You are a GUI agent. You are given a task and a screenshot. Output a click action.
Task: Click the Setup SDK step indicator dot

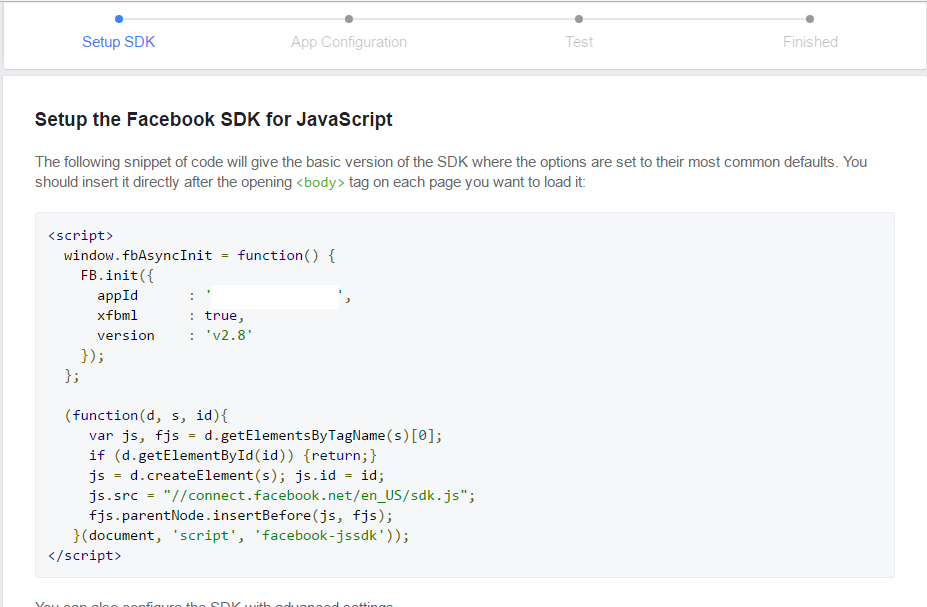click(119, 18)
